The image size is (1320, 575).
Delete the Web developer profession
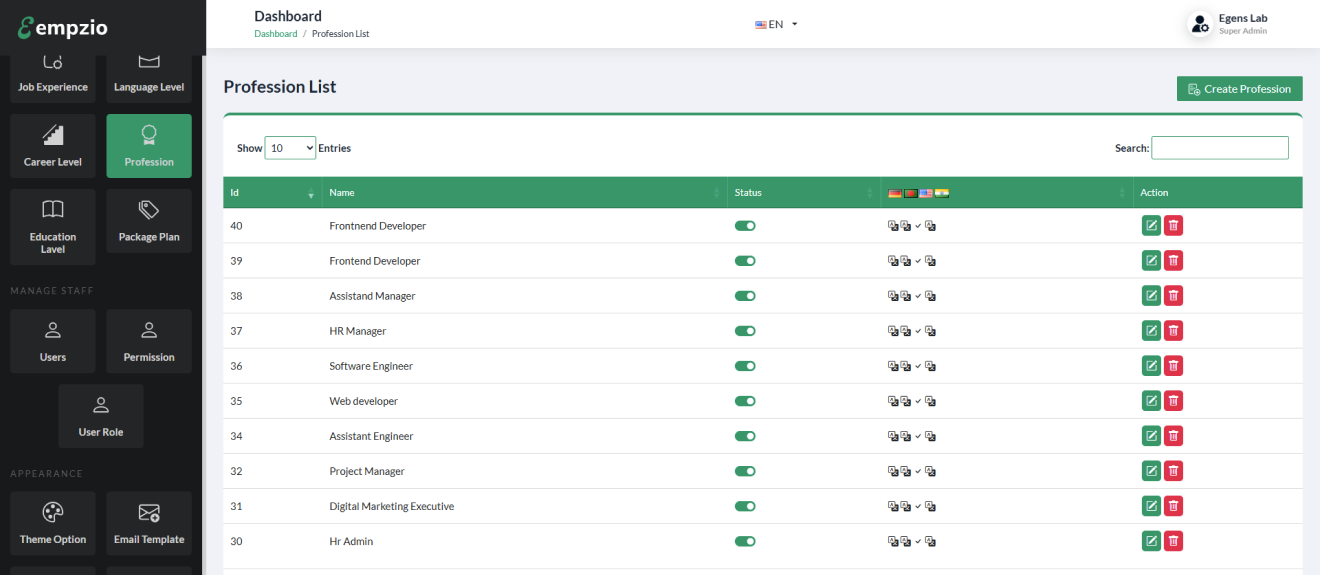pos(1174,401)
